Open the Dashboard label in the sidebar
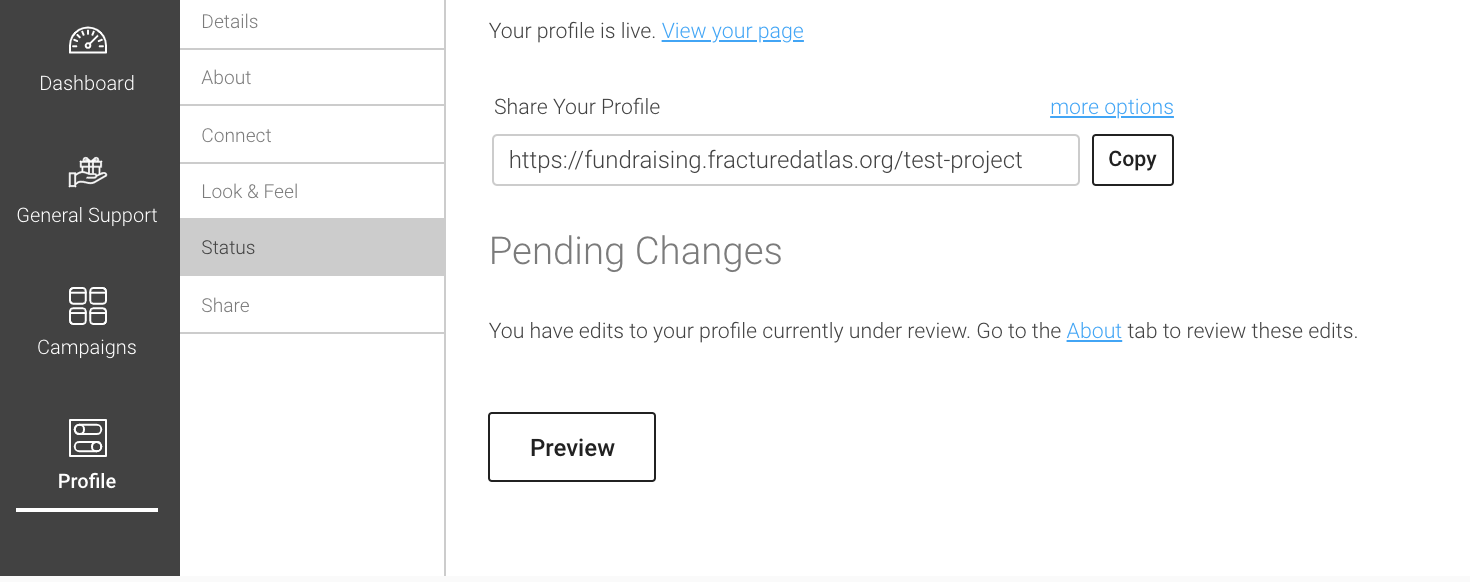The image size is (1470, 582). (87, 83)
